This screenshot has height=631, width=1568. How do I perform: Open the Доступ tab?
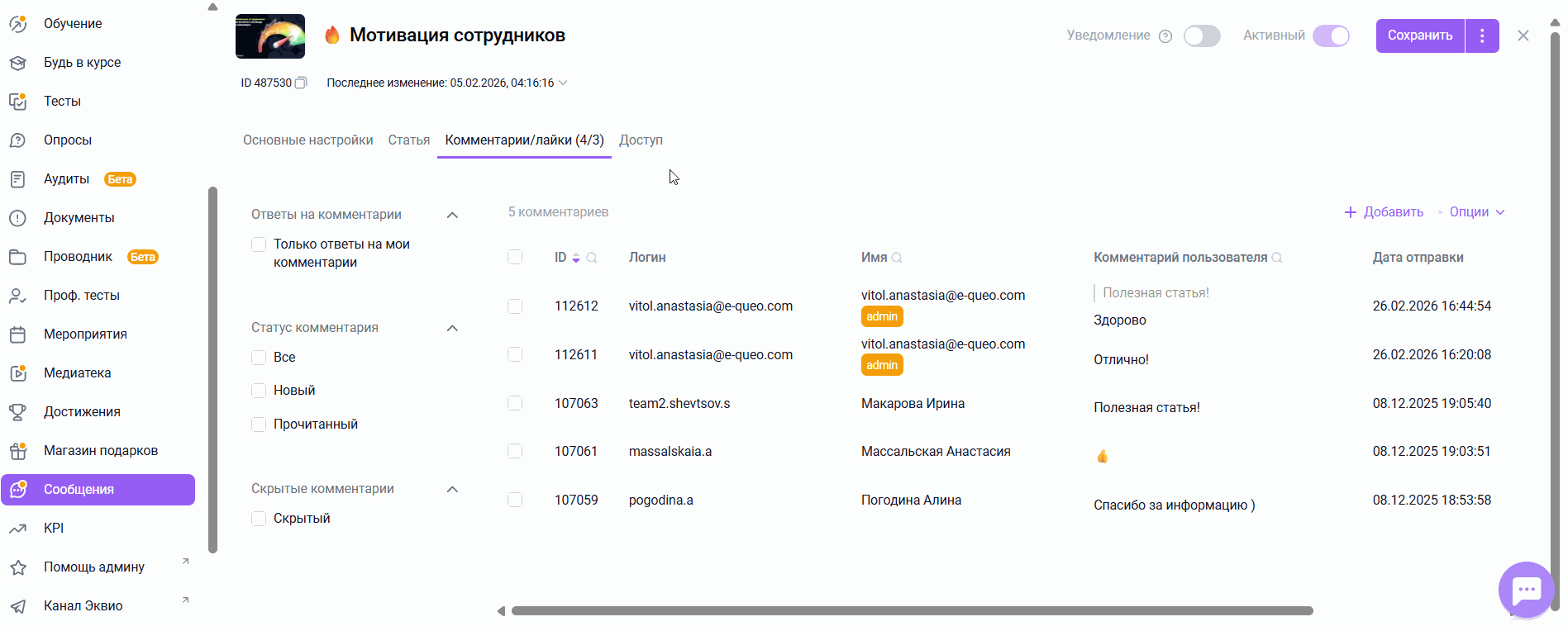point(641,140)
